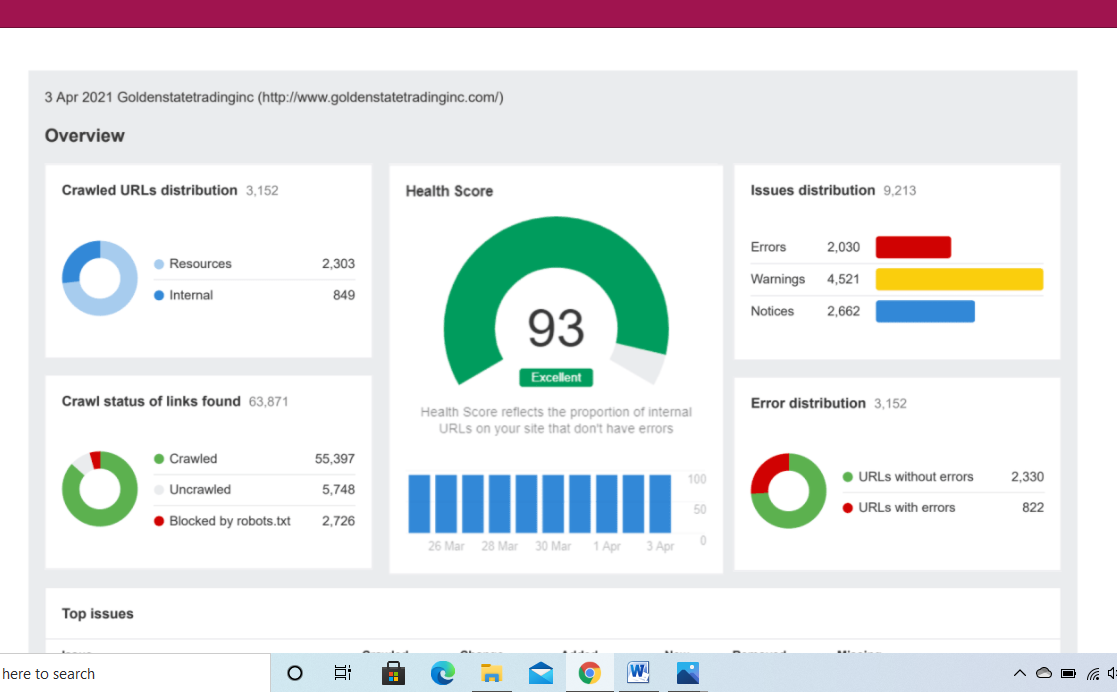Expand hidden icons in the system tray
The width and height of the screenshot is (1117, 692).
click(1020, 673)
